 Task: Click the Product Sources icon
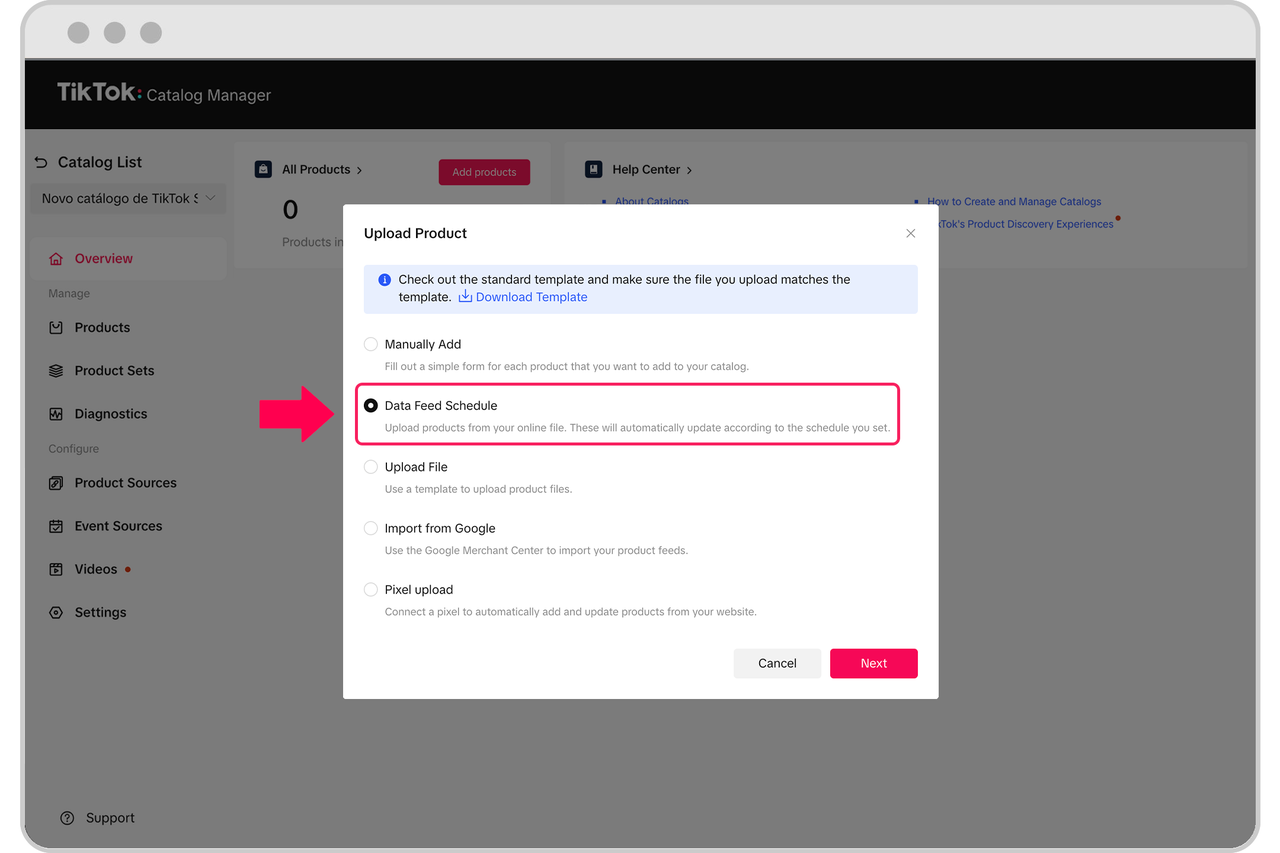pos(56,483)
